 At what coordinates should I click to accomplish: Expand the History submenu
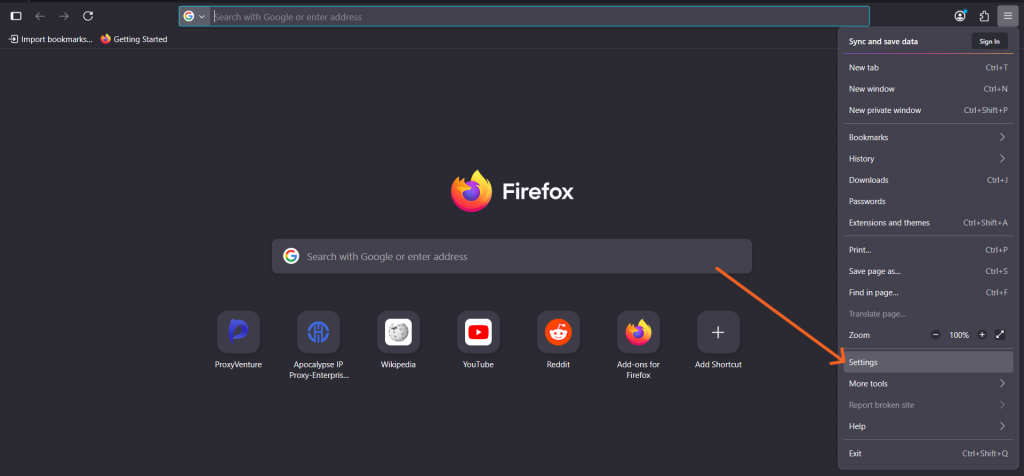pyautogui.click(x=927, y=159)
